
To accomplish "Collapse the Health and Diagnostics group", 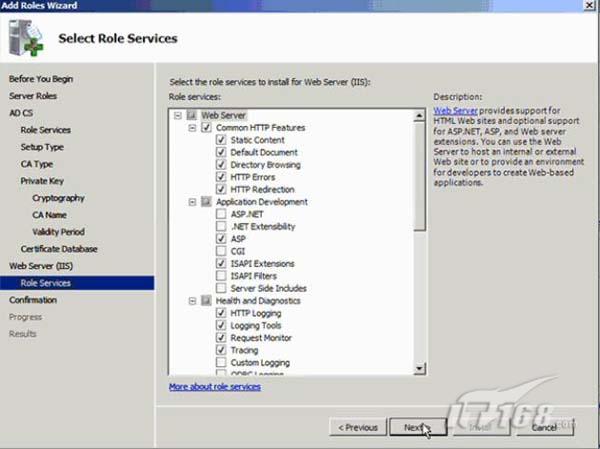I will click(x=192, y=300).
